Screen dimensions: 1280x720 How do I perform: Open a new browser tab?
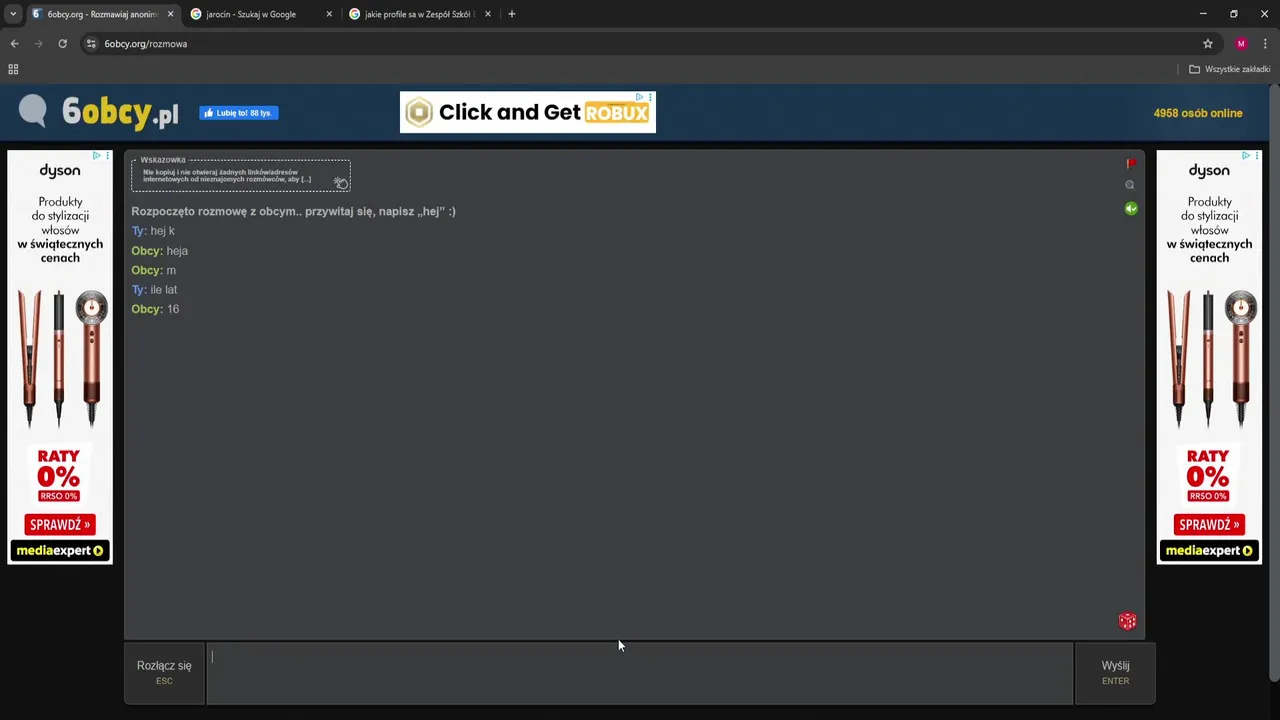[x=512, y=14]
